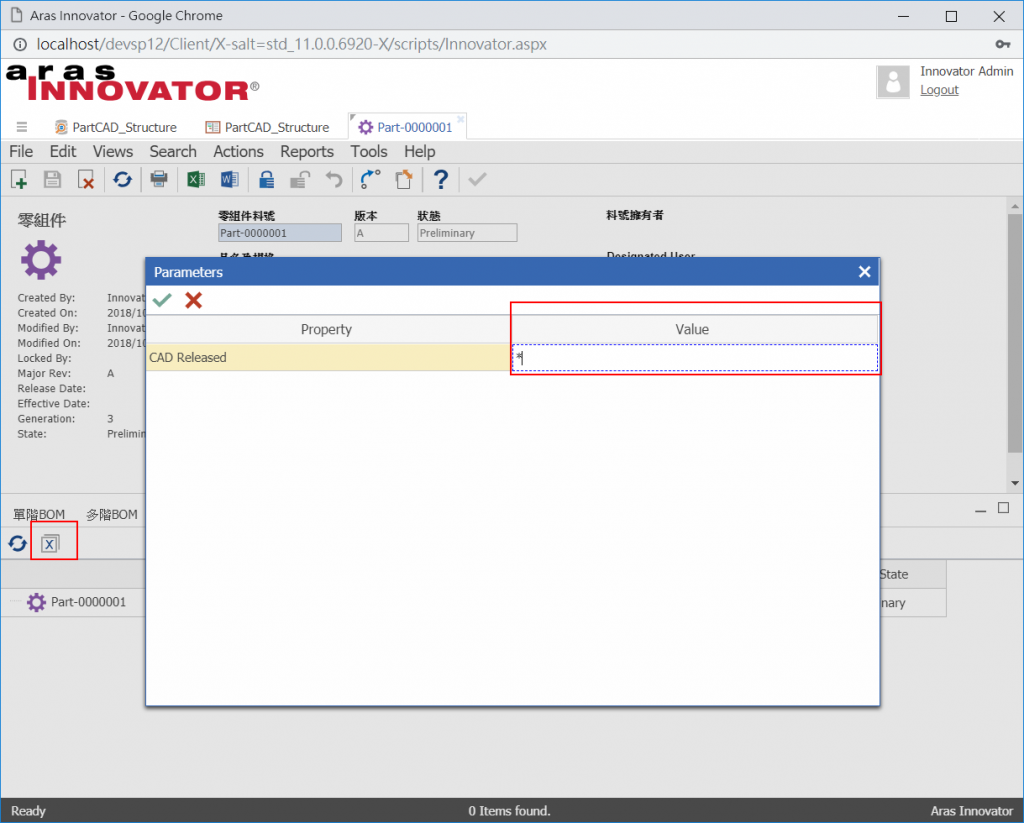Click the Innovator Admin user name
Viewport: 1024px width, 823px height.
[967, 71]
